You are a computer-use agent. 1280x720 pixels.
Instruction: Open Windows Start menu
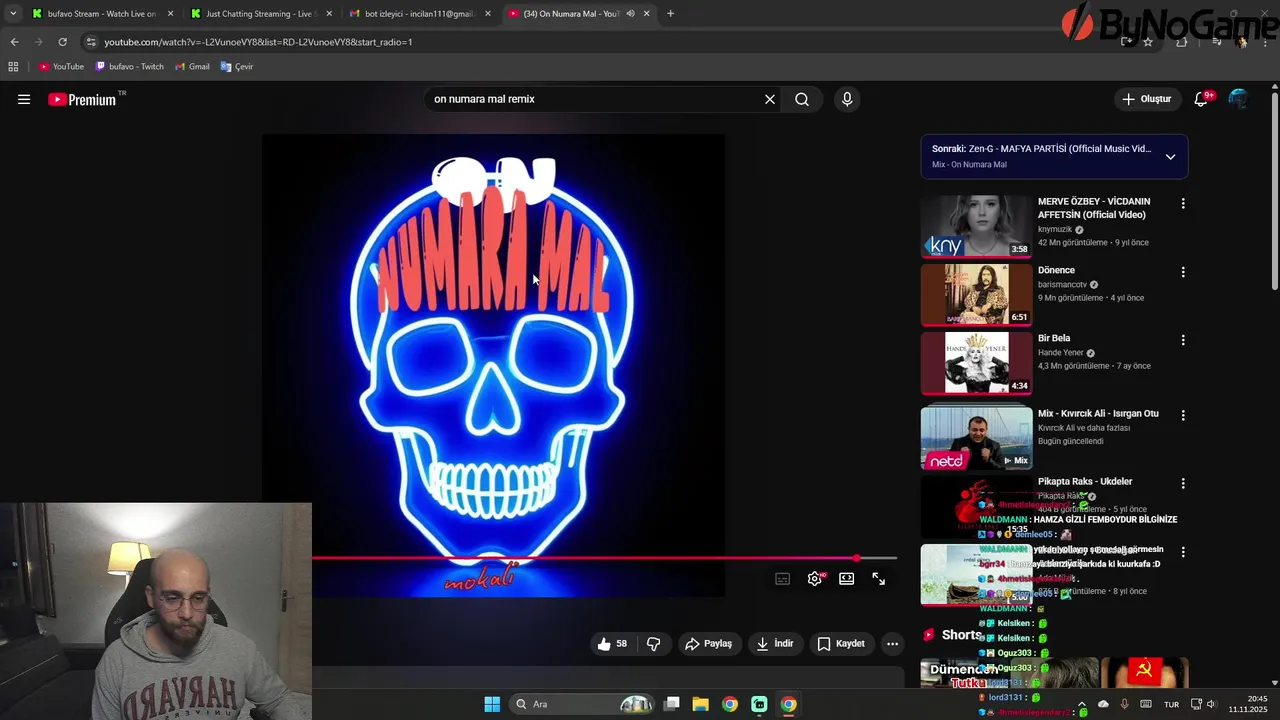click(492, 704)
